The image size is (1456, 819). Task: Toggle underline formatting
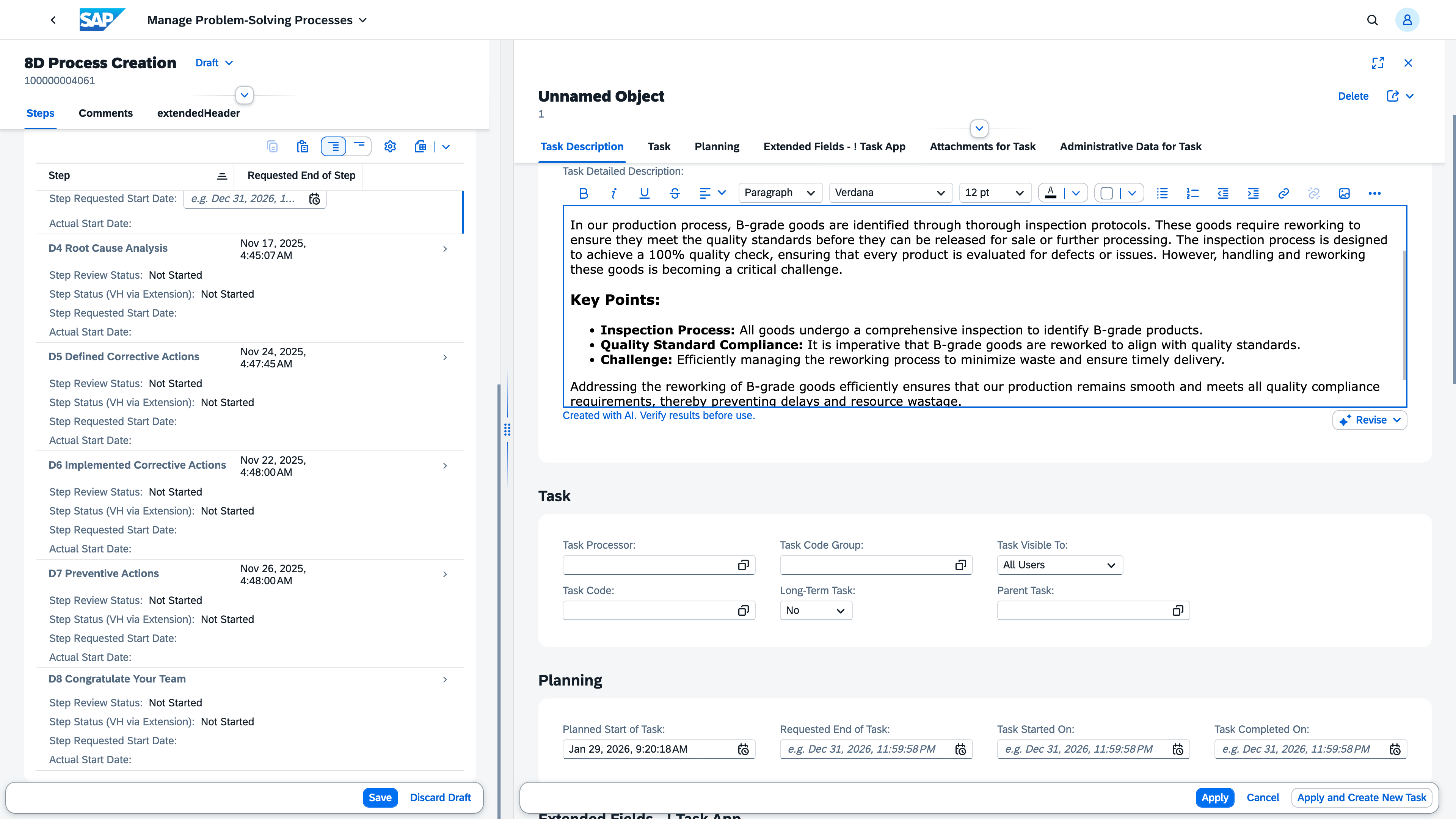tap(644, 193)
